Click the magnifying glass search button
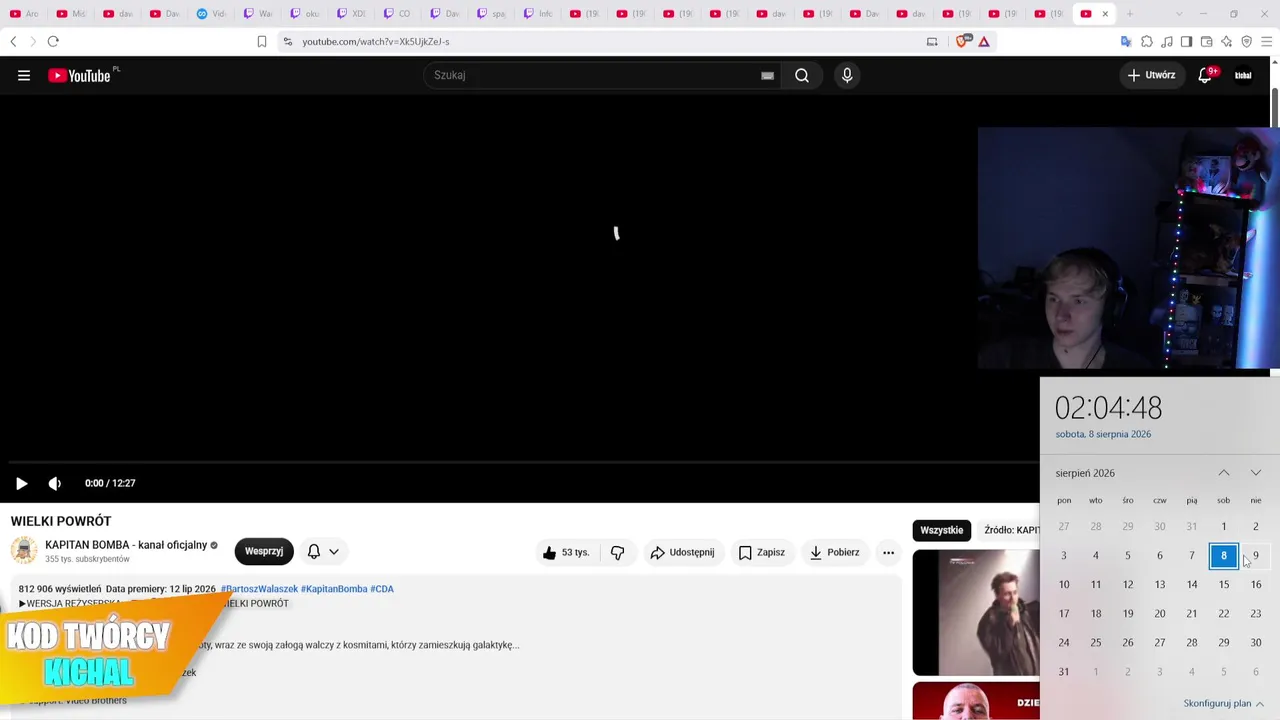Viewport: 1280px width, 720px height. [802, 75]
